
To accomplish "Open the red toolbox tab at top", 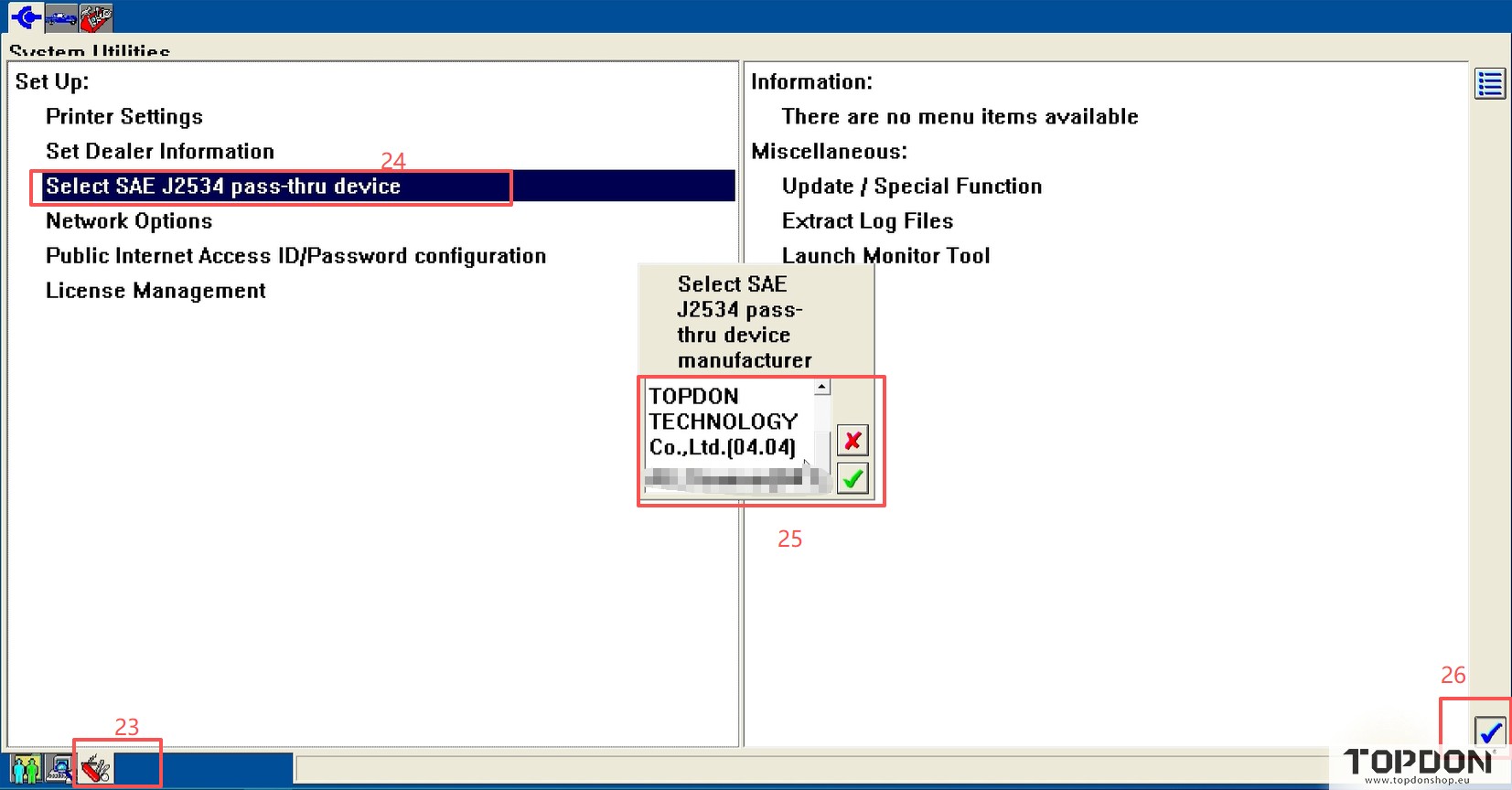I will (x=96, y=16).
